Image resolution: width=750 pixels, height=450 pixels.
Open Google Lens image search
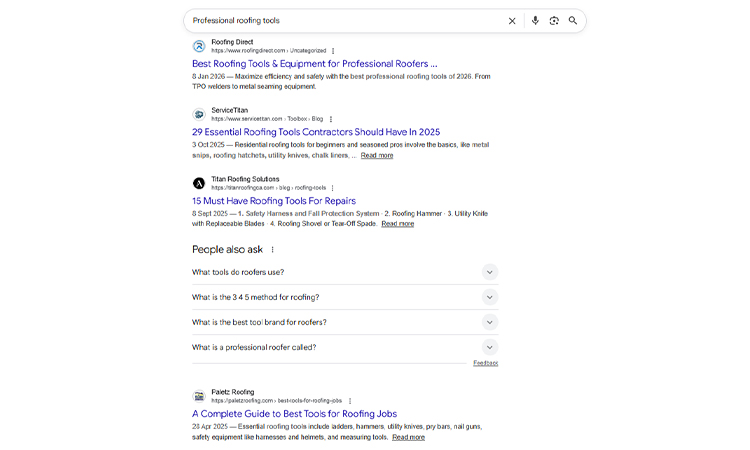[x=554, y=21]
